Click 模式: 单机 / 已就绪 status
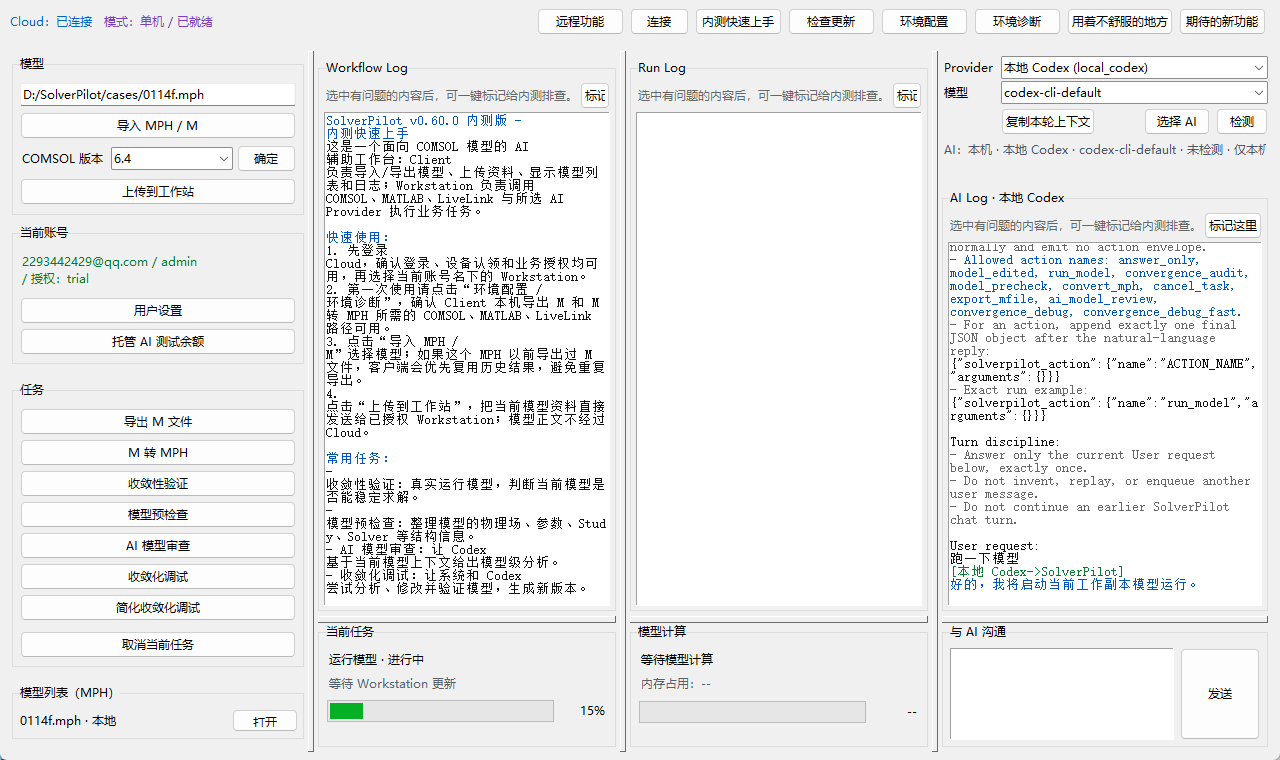Screen dimensions: 1280x760 click(158, 21)
